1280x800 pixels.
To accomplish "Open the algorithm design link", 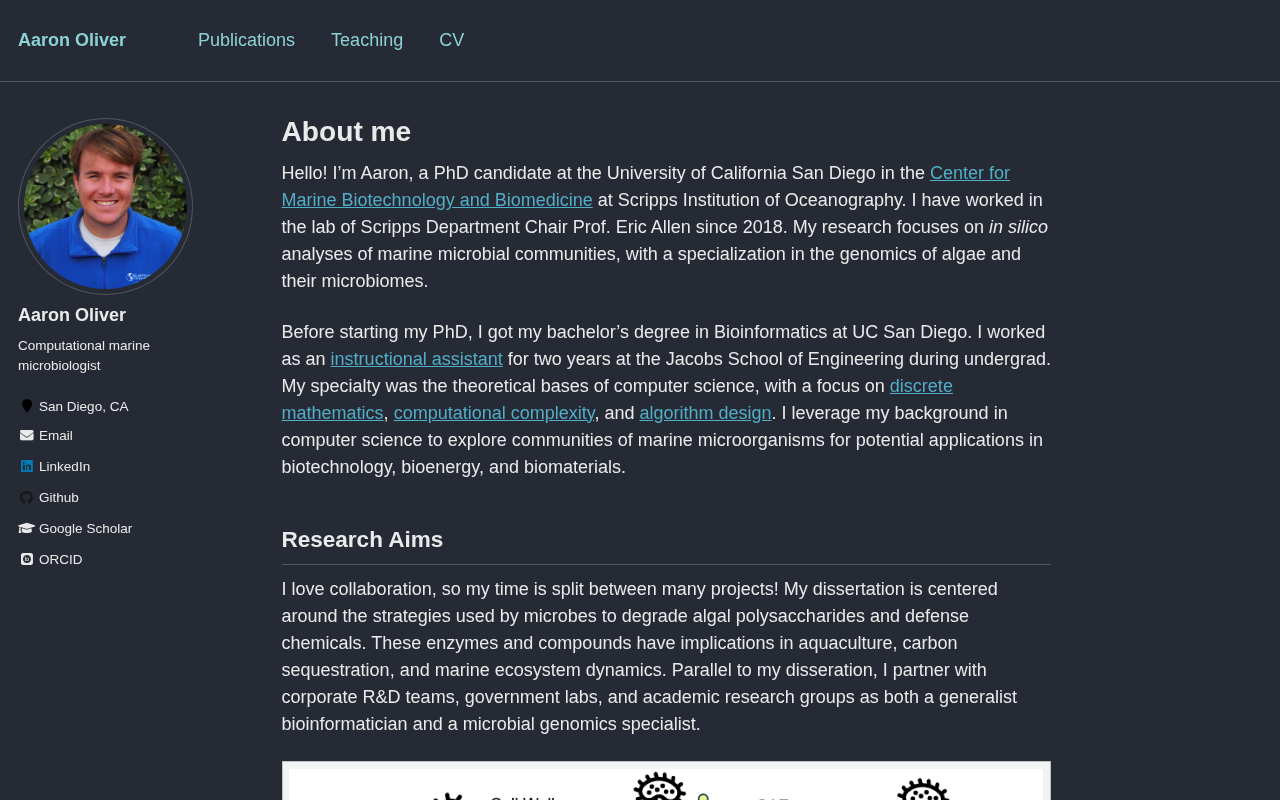I will (x=705, y=413).
